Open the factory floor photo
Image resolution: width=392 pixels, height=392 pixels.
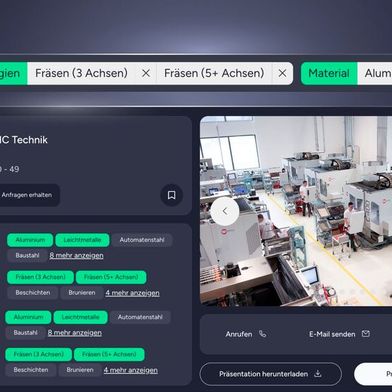(296, 211)
